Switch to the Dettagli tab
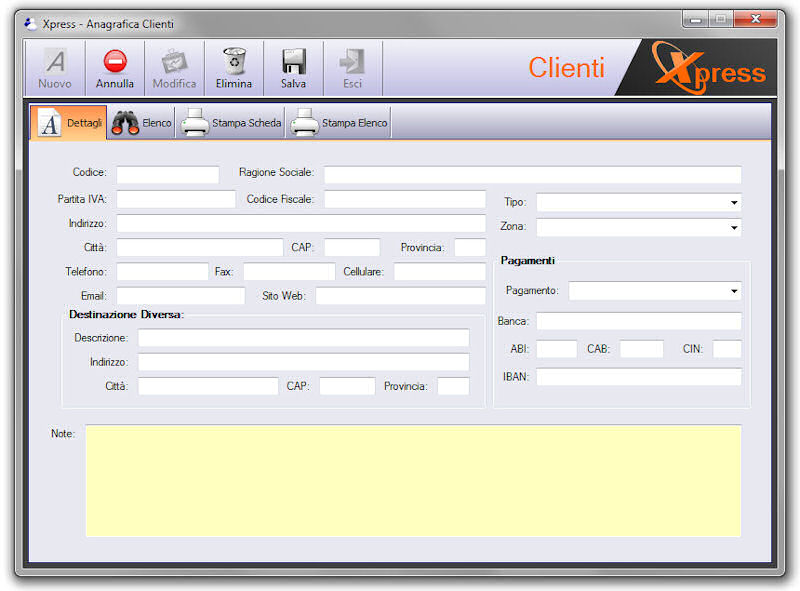800x591 pixels. click(x=66, y=122)
